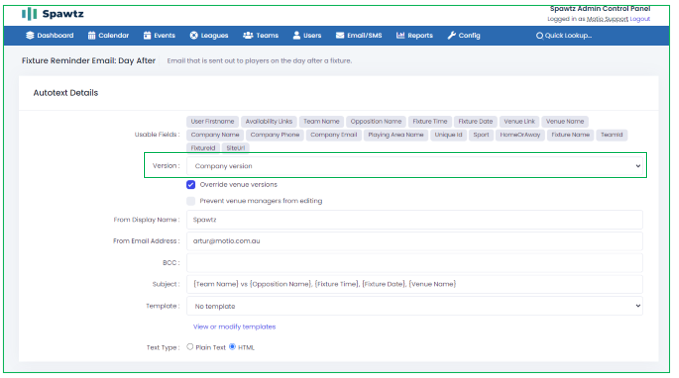Click the Email/SMS envelope icon
This screenshot has width=679, height=378.
point(340,36)
